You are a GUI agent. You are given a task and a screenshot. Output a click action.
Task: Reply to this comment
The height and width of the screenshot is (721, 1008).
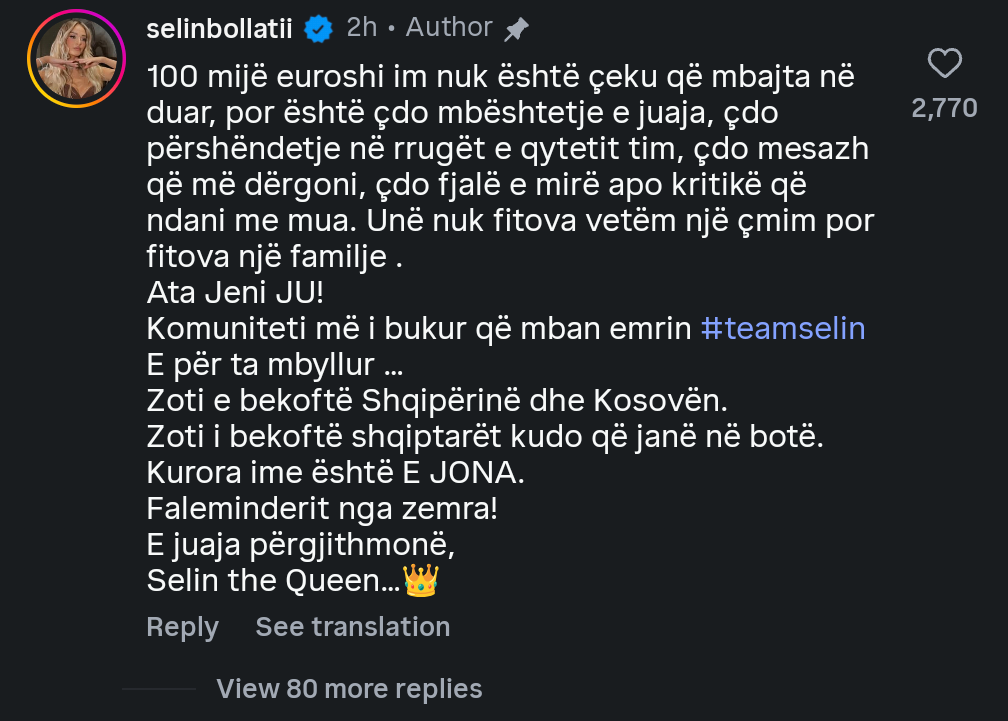(182, 627)
